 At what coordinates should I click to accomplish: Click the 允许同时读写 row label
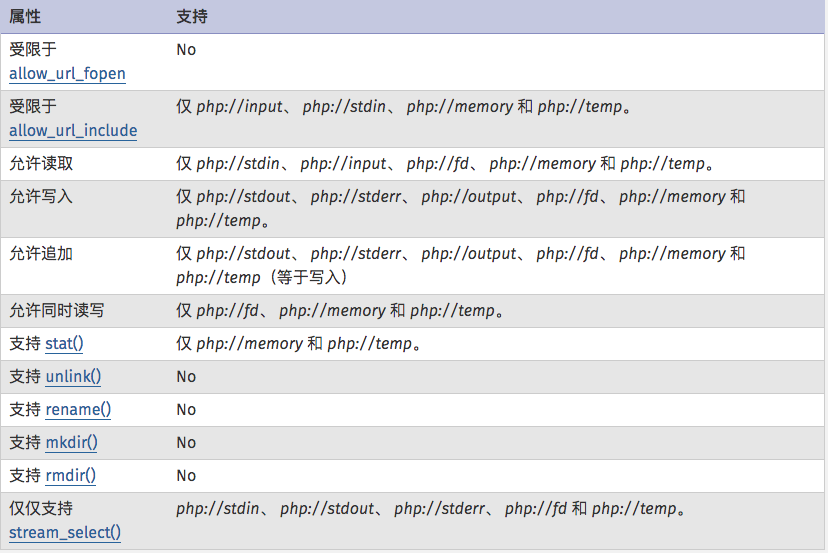point(57,311)
